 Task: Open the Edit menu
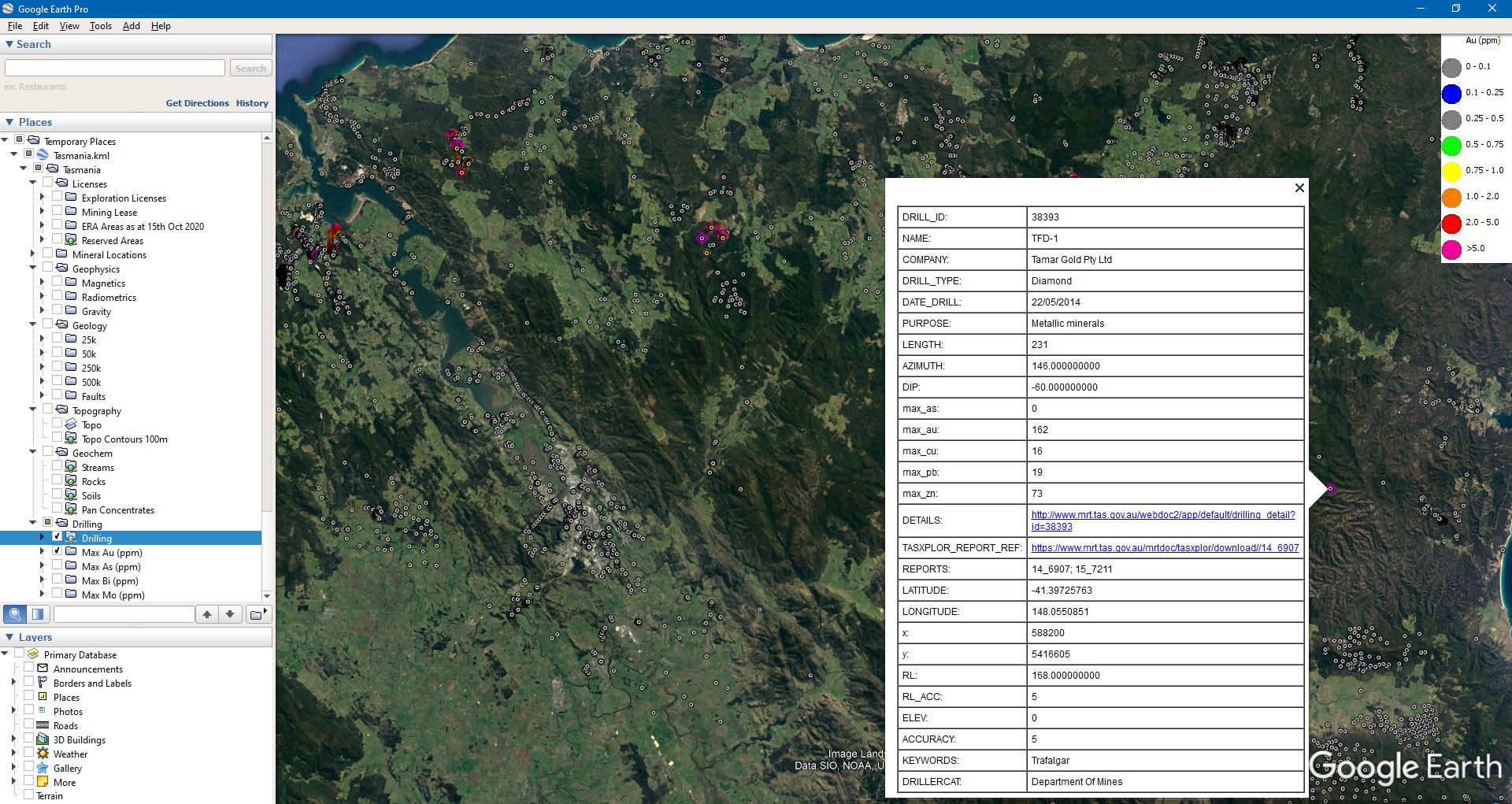pos(41,26)
